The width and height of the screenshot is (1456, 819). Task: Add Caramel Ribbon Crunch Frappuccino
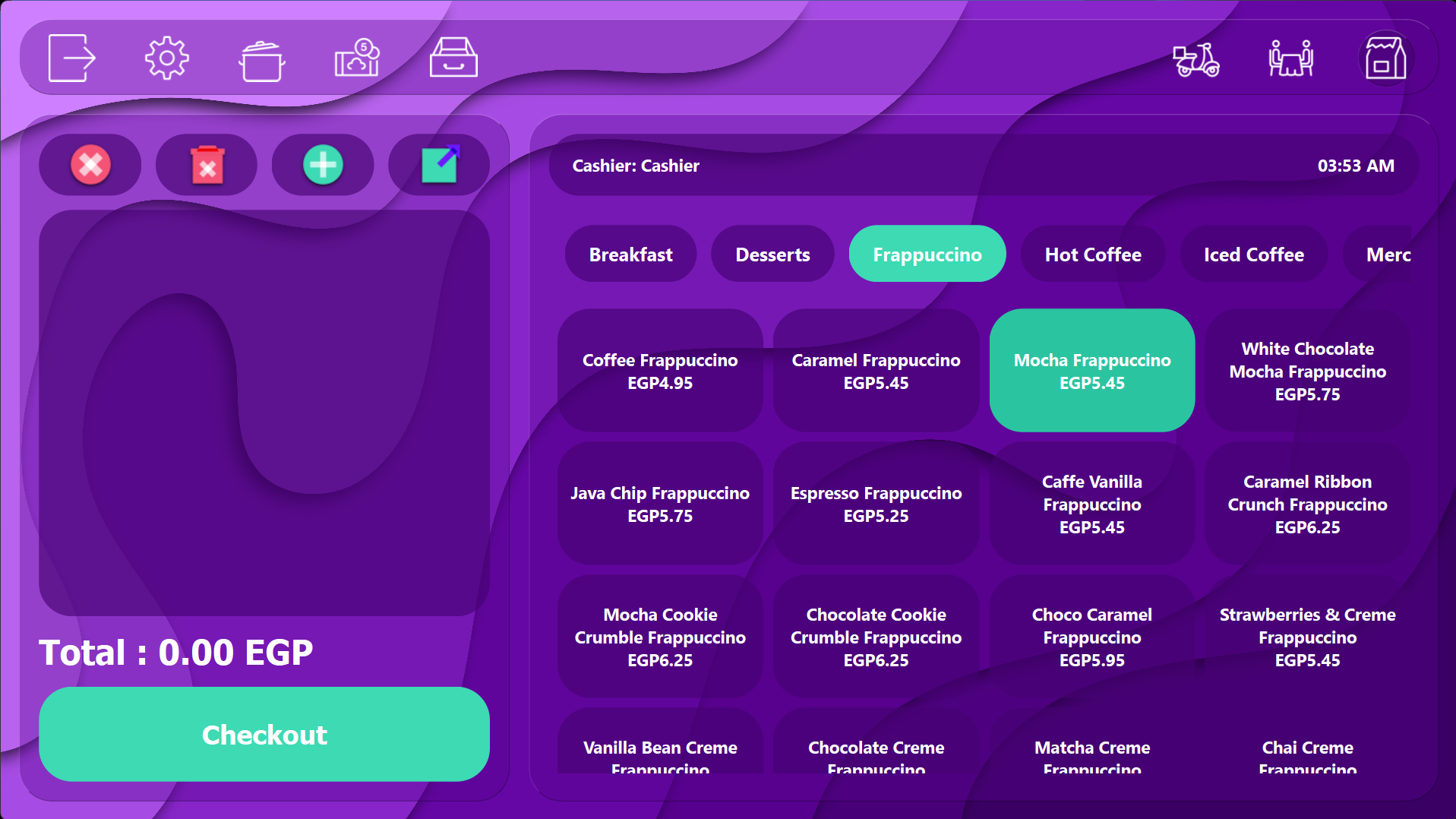[x=1307, y=504]
